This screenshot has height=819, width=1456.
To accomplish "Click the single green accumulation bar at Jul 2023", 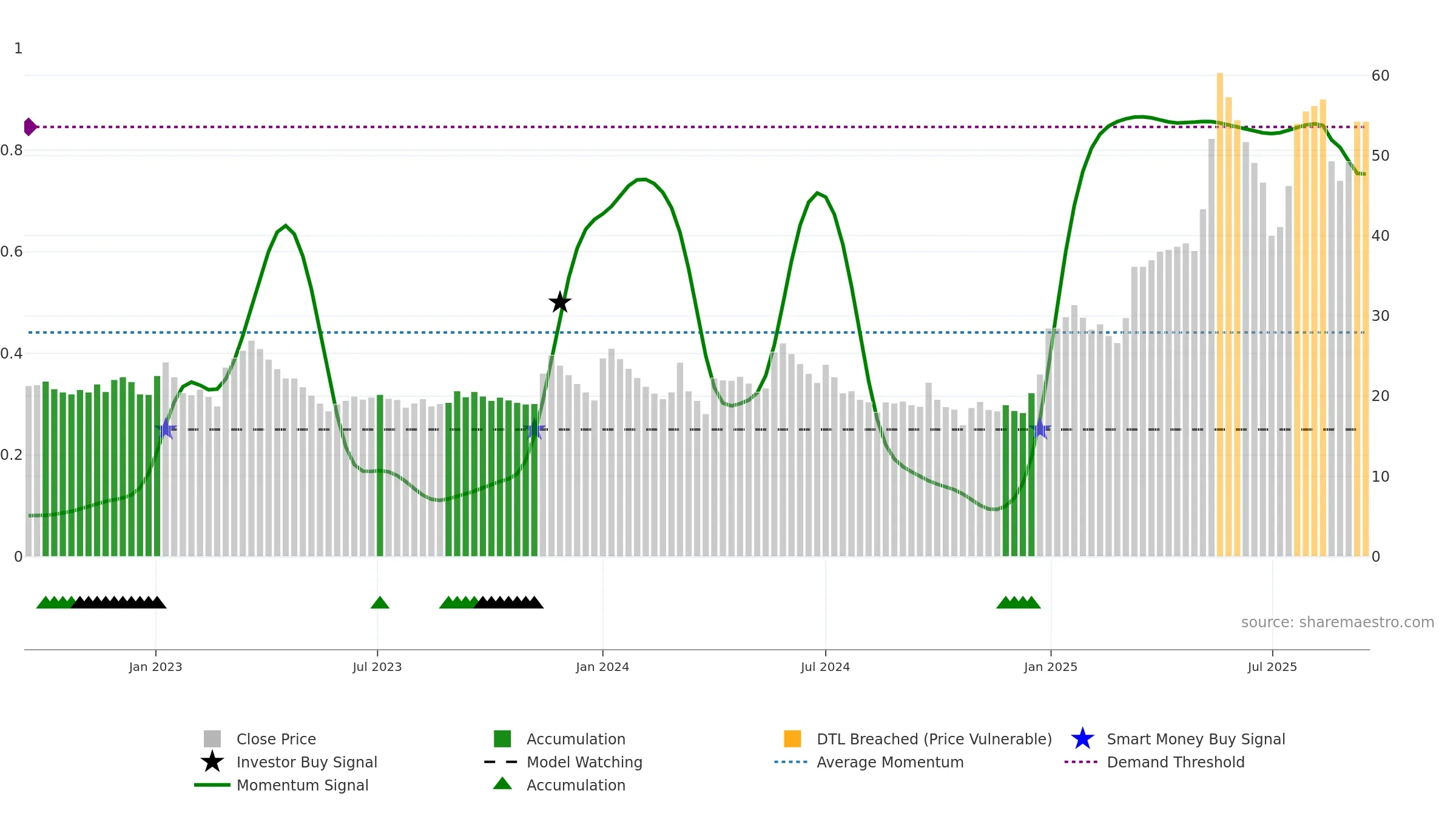I will coord(380,475).
